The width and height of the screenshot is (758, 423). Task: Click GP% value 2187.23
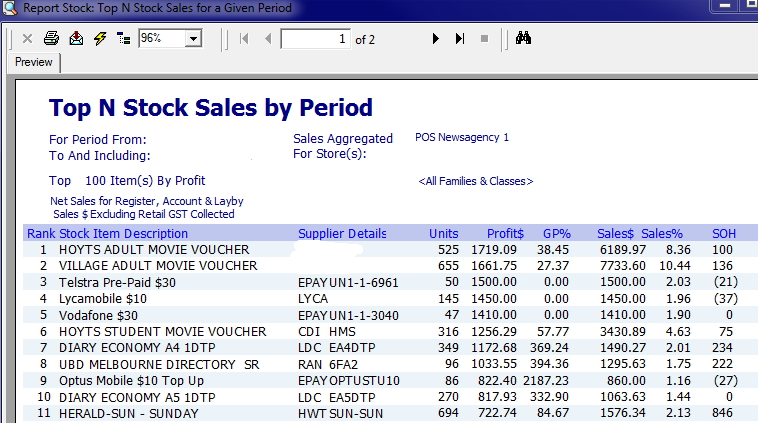click(546, 381)
